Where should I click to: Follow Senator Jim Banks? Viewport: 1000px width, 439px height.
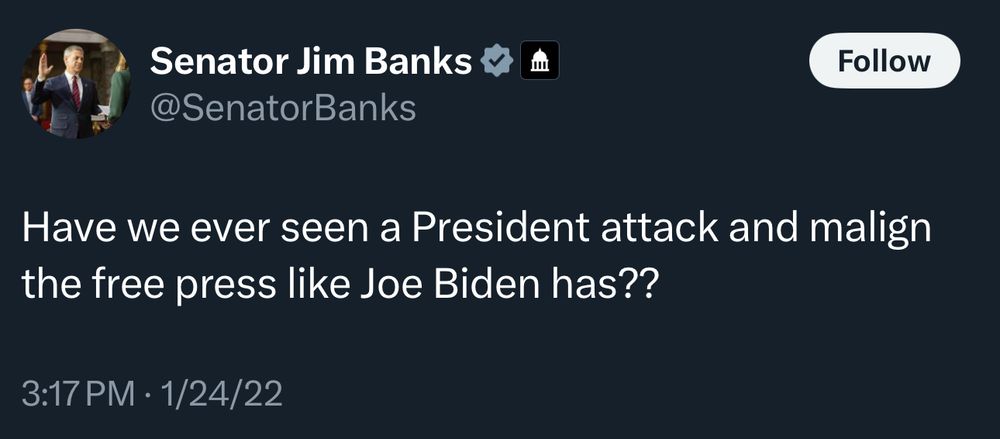pyautogui.click(x=884, y=61)
